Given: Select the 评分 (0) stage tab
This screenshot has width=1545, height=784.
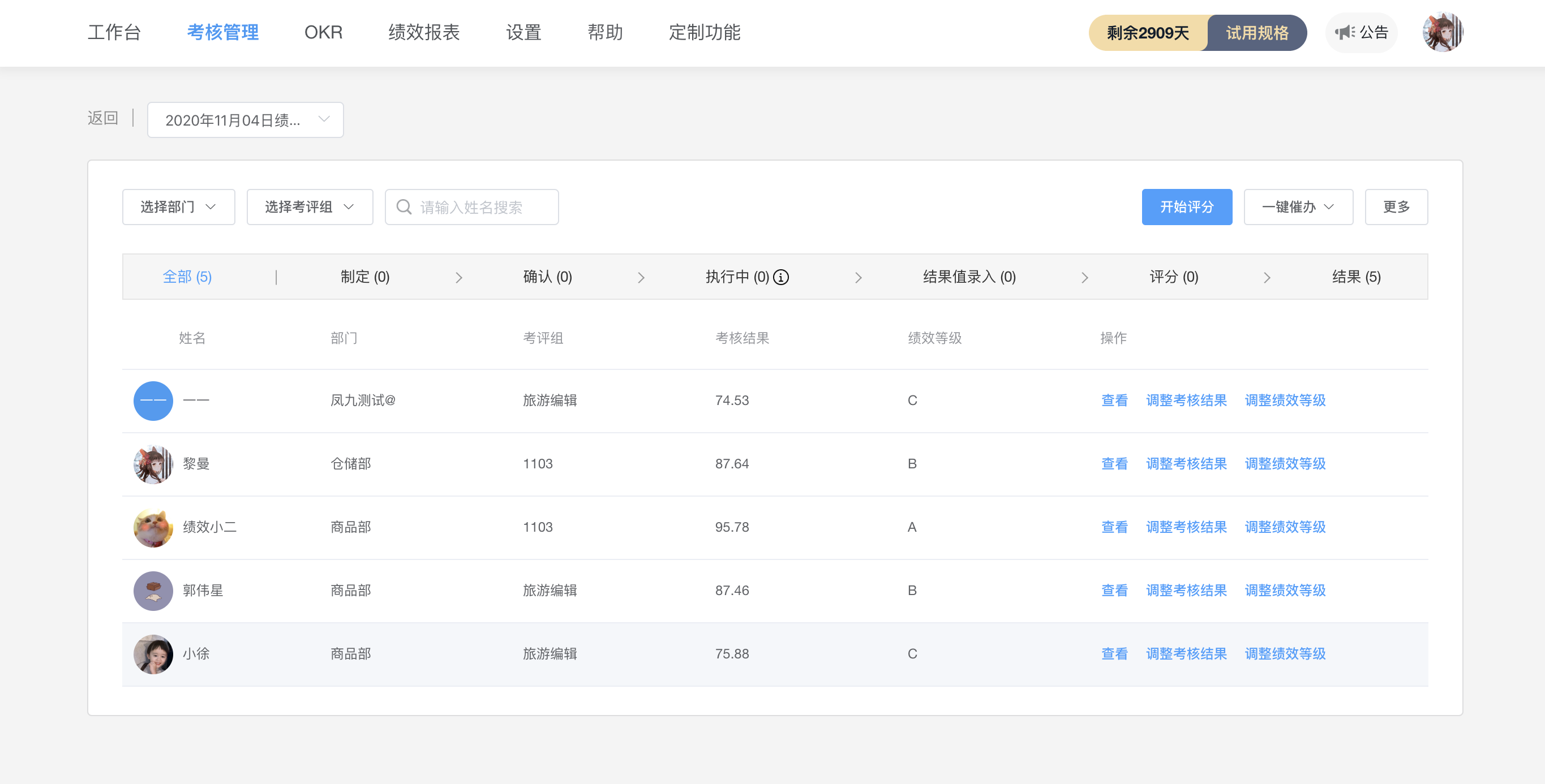Looking at the screenshot, I should 1174,277.
